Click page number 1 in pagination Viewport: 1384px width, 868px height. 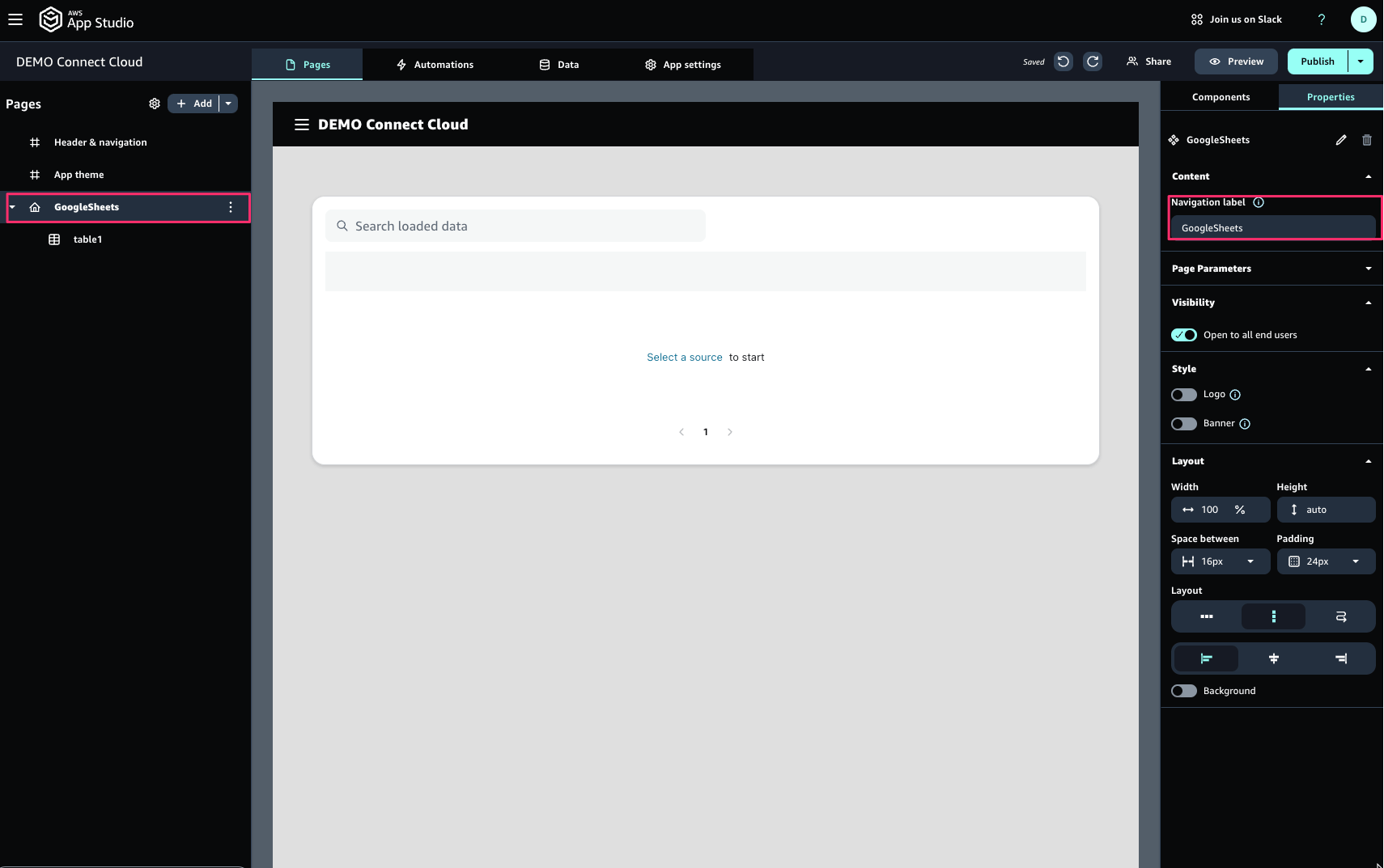(706, 432)
